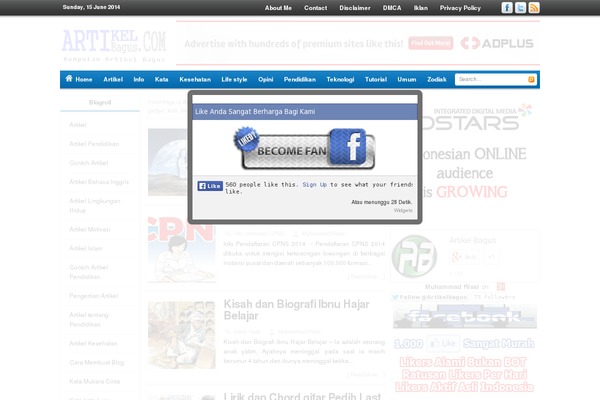Select Opini in the blue navbar

(266, 80)
